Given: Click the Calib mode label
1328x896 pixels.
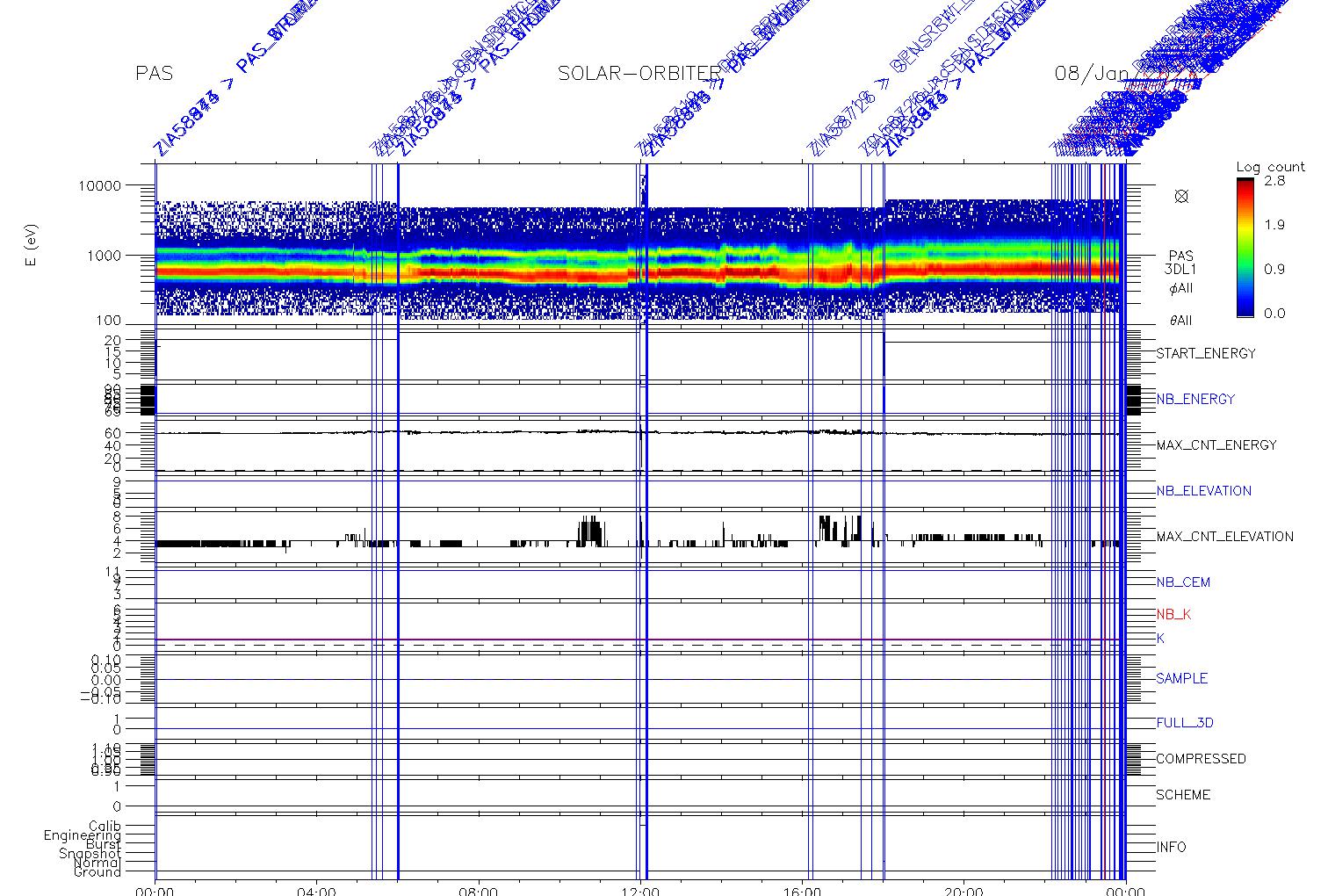Looking at the screenshot, I should pos(105,826).
